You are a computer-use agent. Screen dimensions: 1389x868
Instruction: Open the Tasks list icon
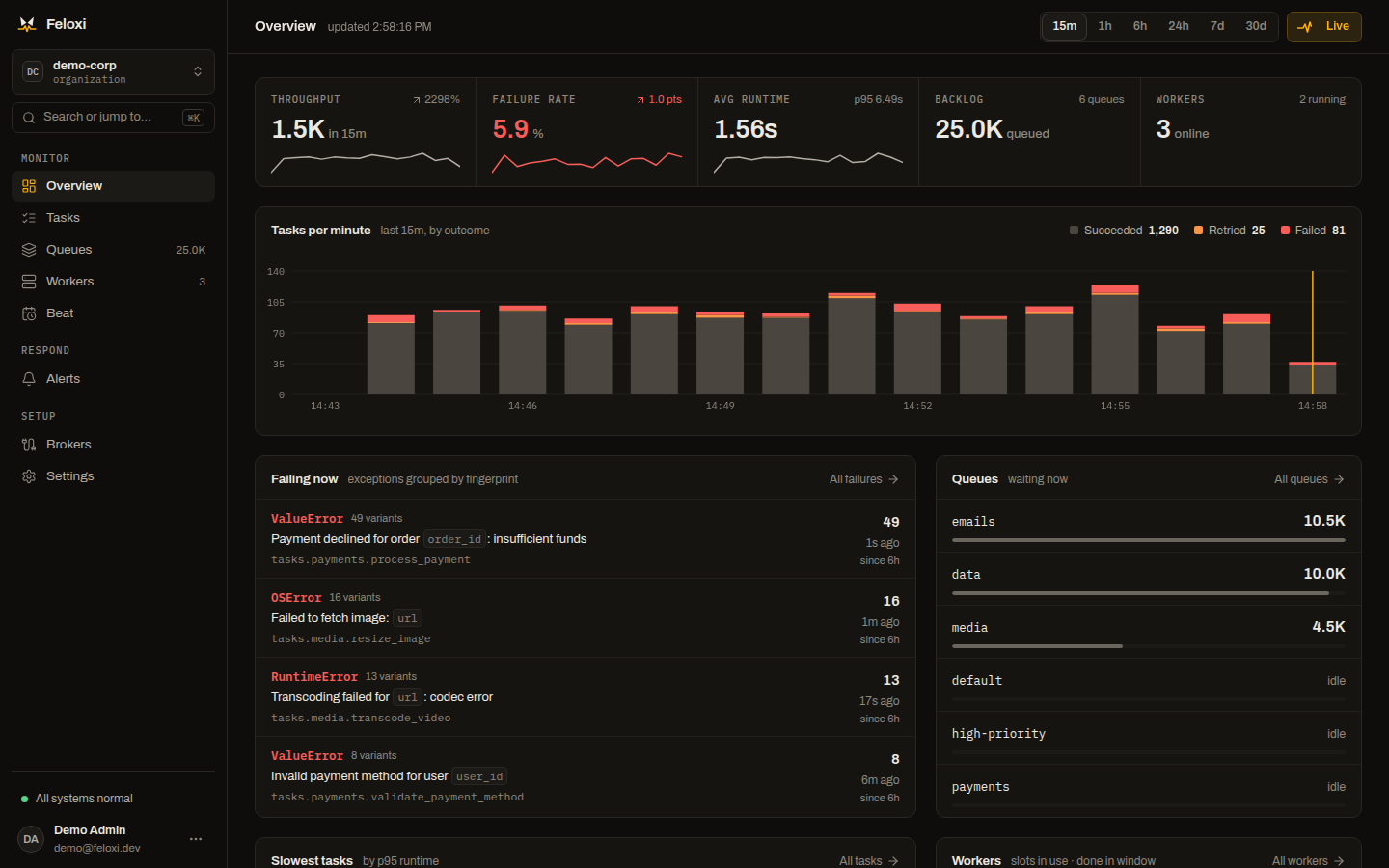pyautogui.click(x=29, y=218)
